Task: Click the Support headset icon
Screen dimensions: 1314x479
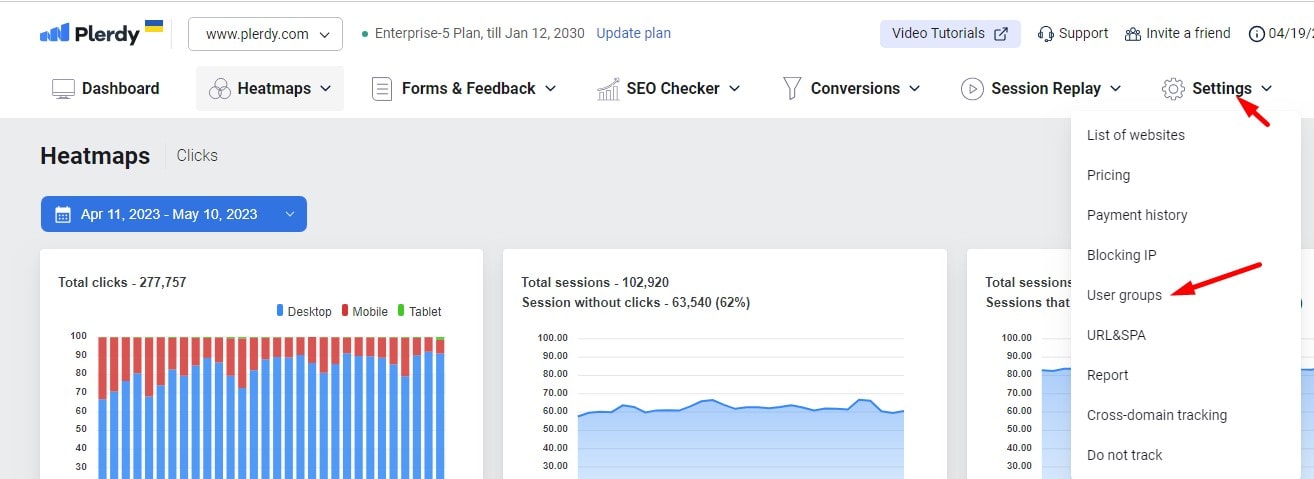Action: (1046, 34)
